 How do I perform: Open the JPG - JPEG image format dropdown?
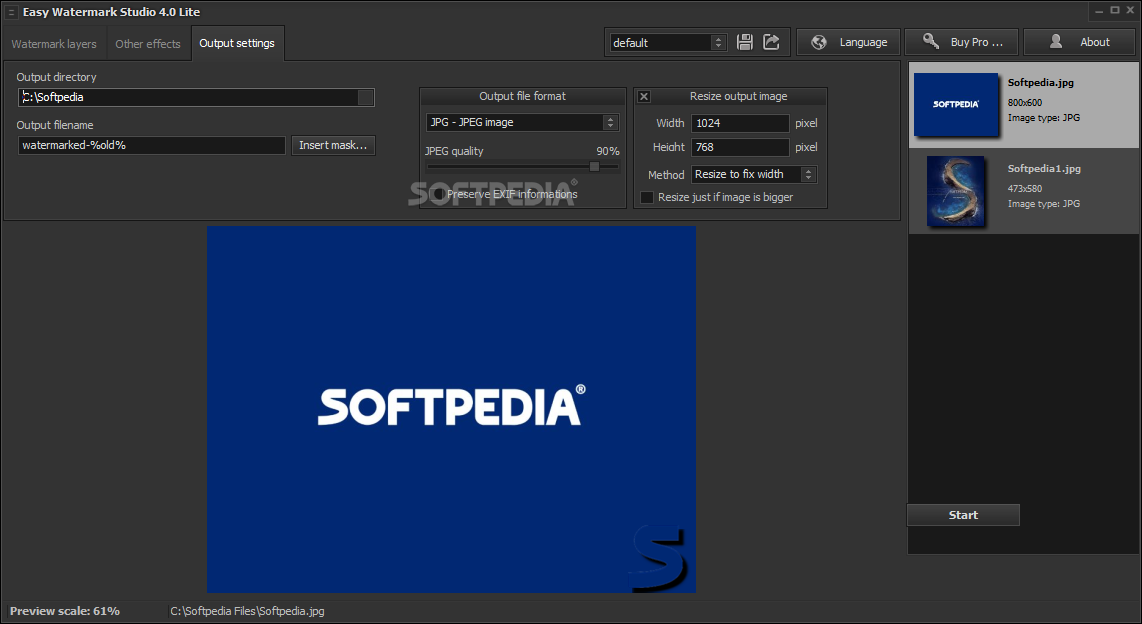coord(522,122)
